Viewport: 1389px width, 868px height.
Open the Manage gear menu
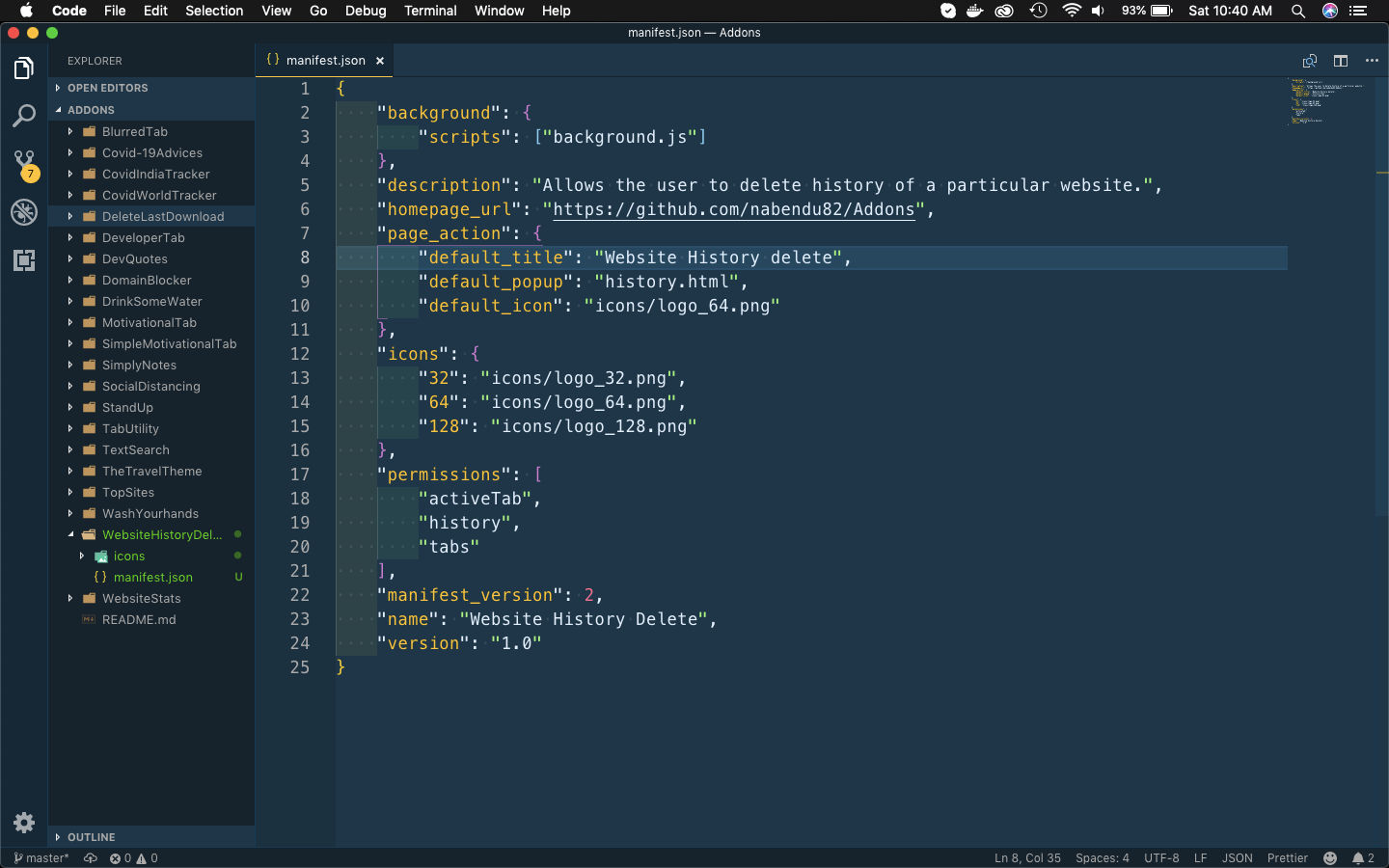(24, 823)
